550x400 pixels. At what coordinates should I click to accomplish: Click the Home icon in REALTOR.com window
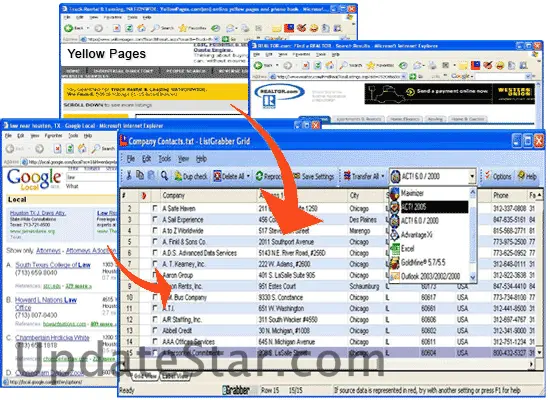coord(329,65)
